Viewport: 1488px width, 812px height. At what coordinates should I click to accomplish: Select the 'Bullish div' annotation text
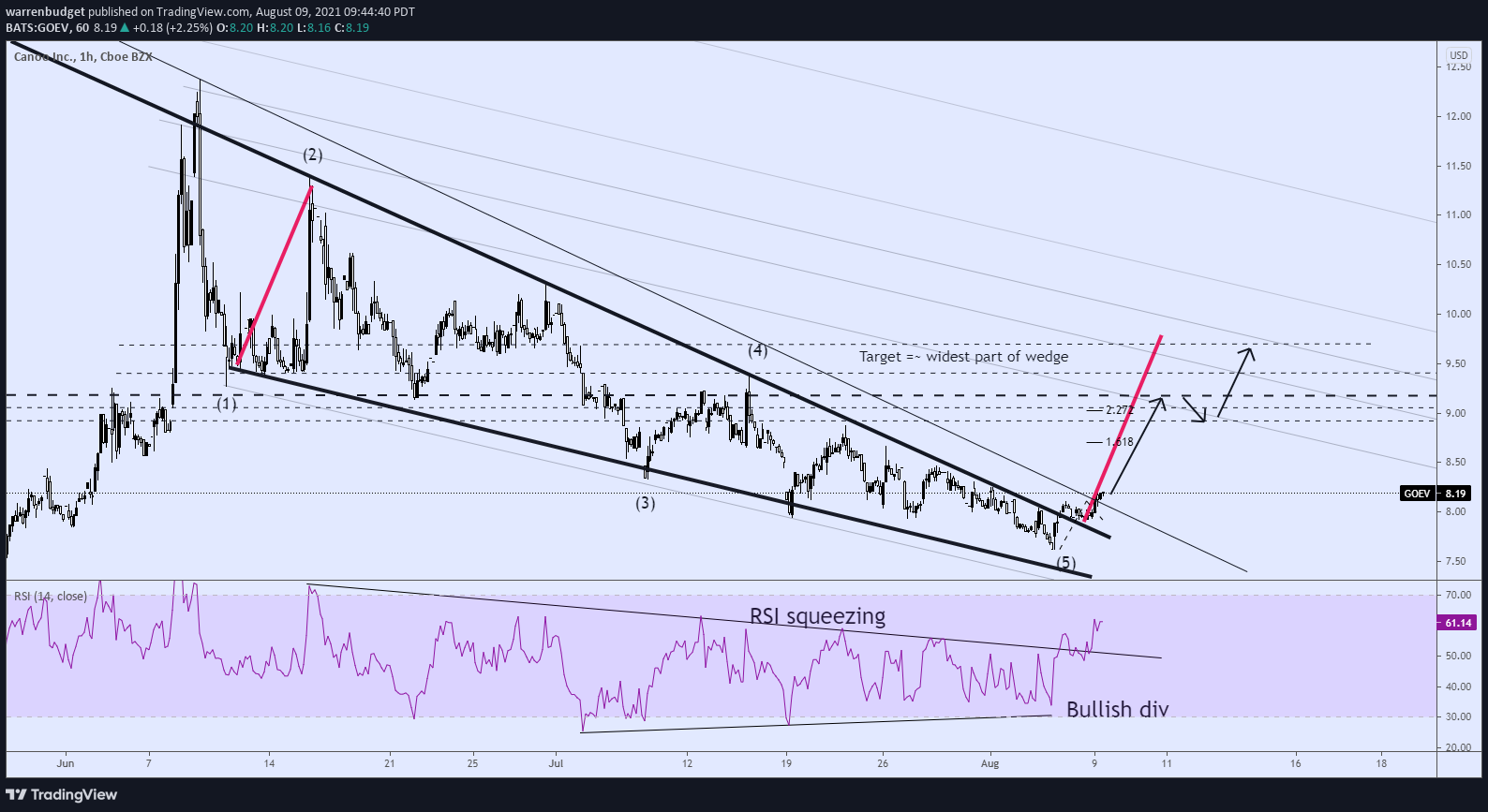[1117, 709]
